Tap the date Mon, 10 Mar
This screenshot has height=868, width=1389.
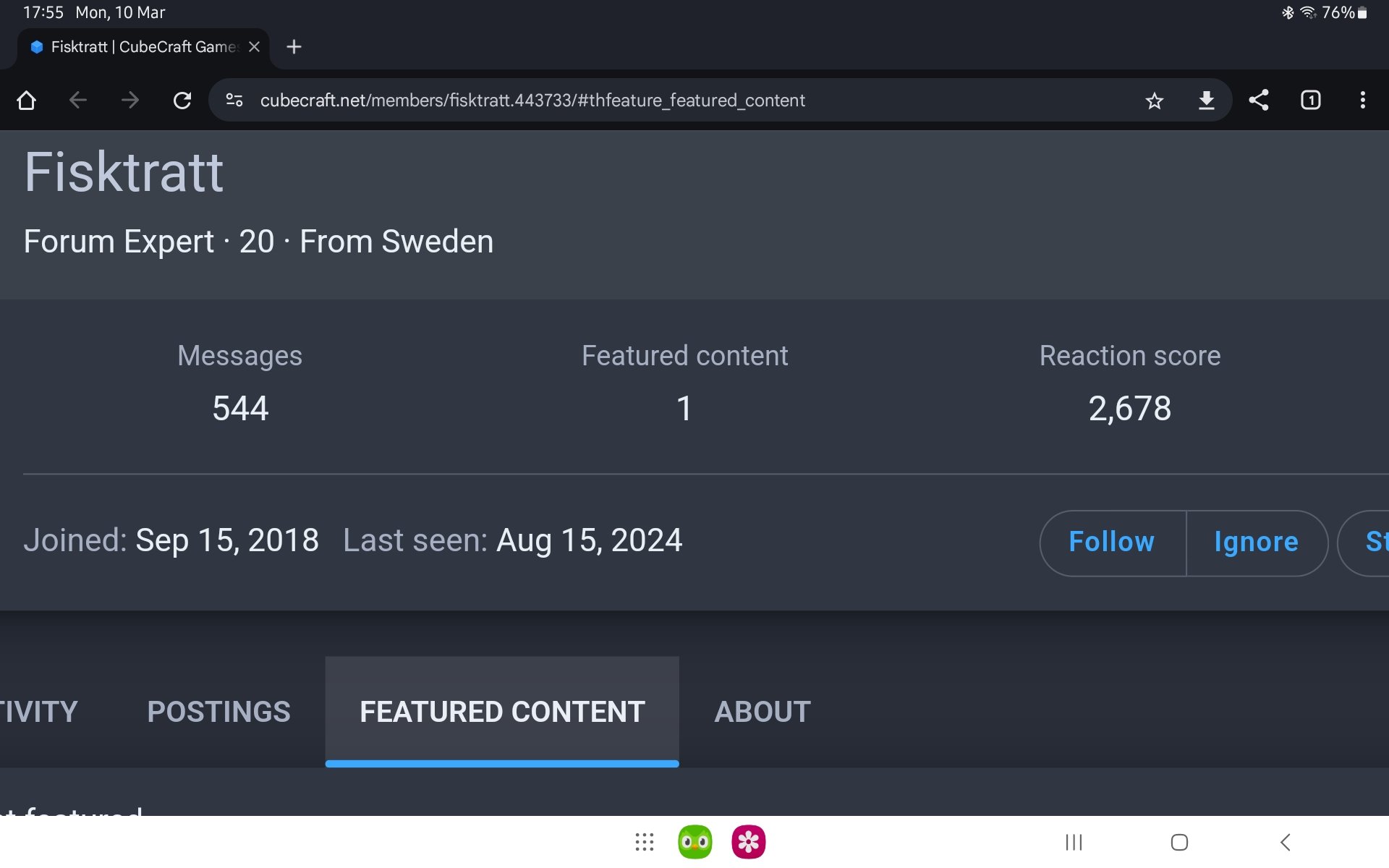coord(120,12)
